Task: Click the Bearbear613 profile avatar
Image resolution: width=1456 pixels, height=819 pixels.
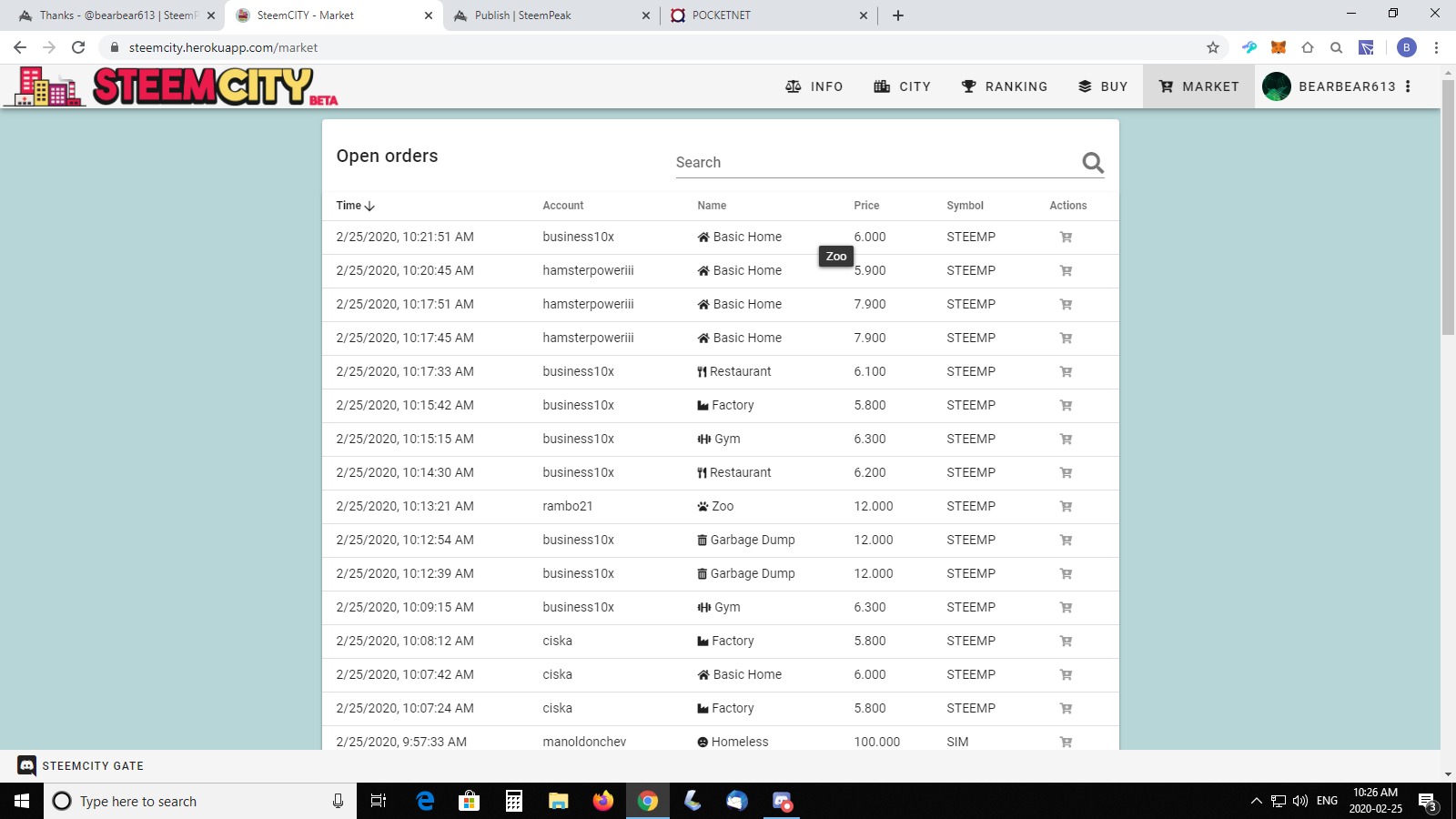Action: [1277, 86]
